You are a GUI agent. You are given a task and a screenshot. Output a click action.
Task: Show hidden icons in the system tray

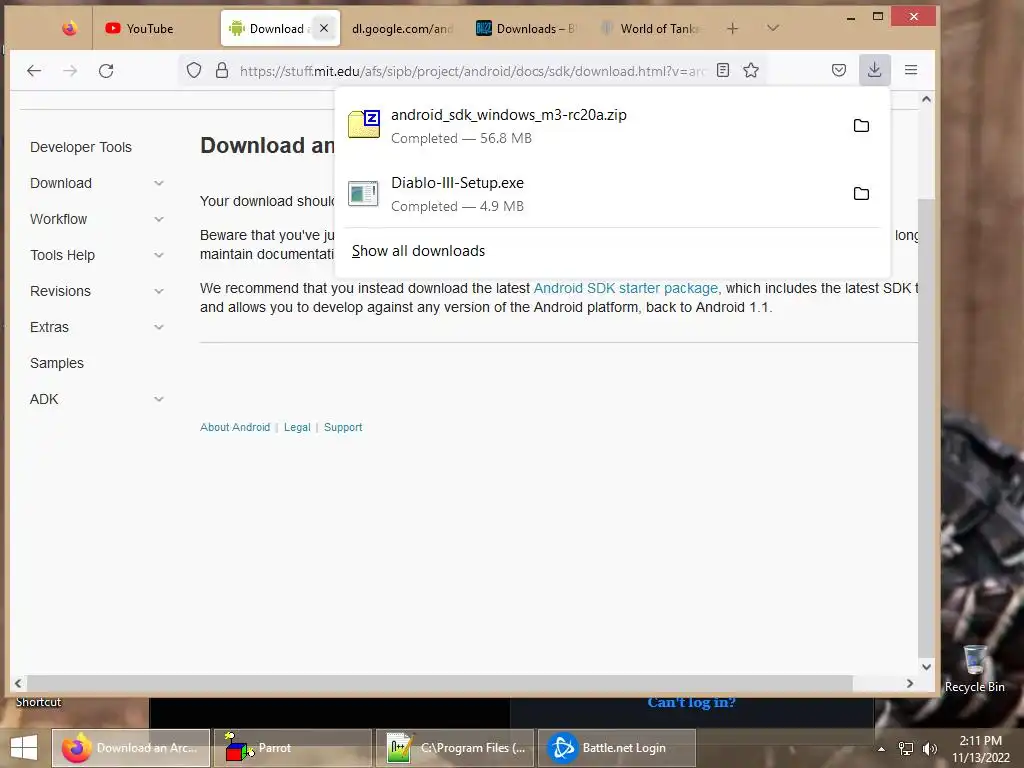(881, 749)
